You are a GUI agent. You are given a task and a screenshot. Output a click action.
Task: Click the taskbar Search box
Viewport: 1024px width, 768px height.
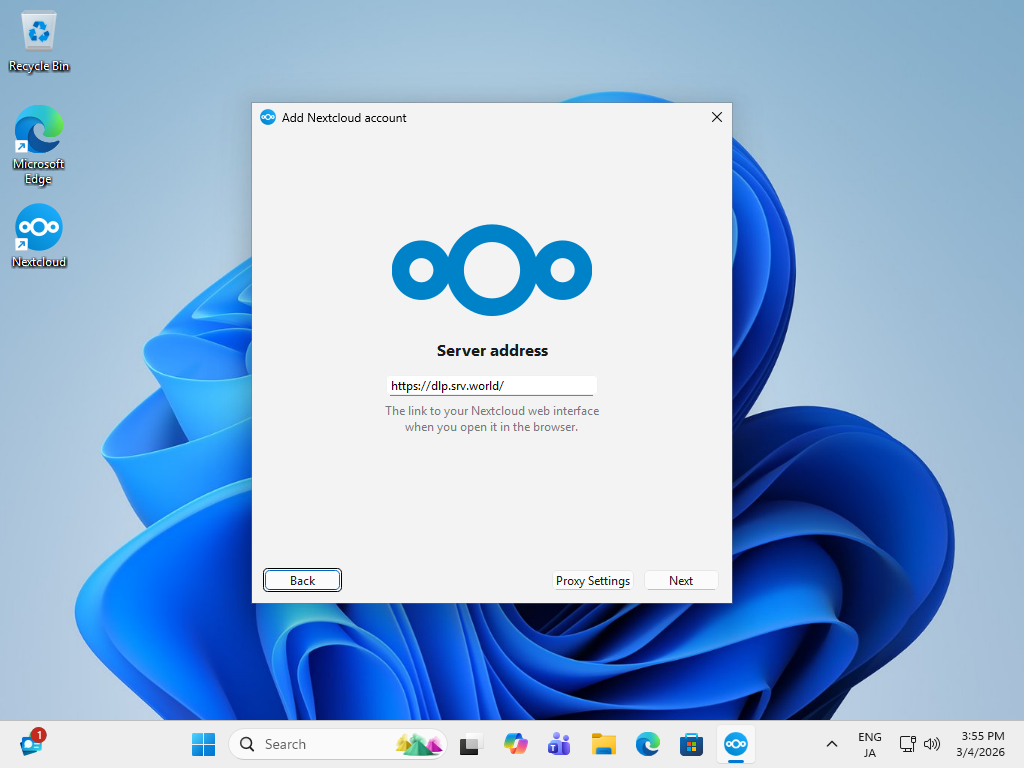[x=338, y=744]
